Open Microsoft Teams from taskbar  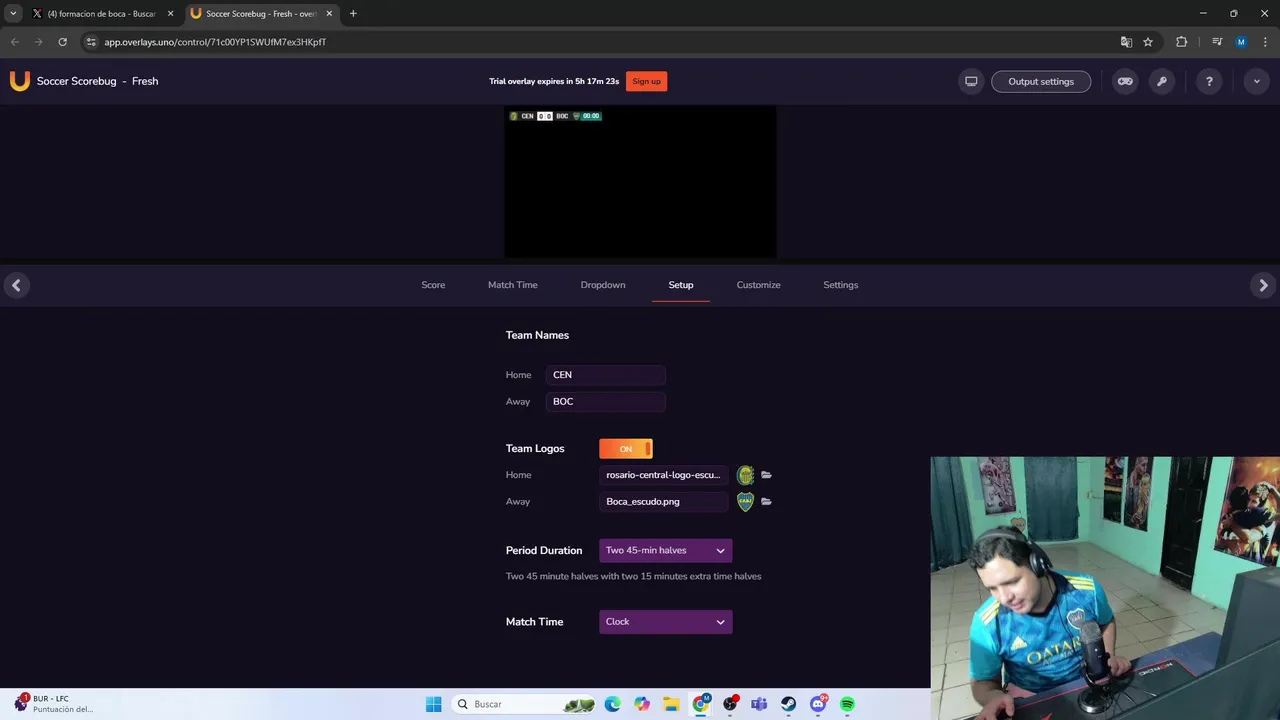click(759, 704)
